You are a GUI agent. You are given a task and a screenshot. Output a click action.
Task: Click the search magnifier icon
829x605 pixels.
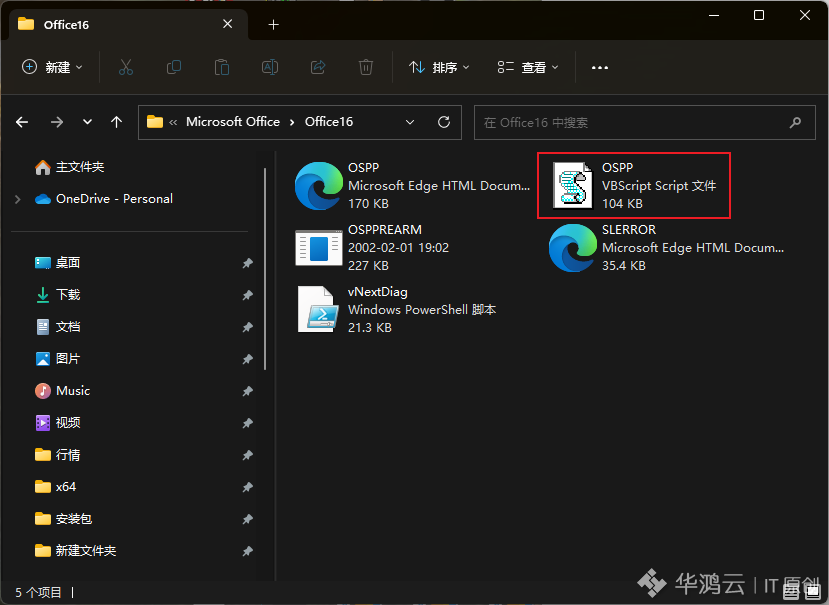(x=795, y=123)
